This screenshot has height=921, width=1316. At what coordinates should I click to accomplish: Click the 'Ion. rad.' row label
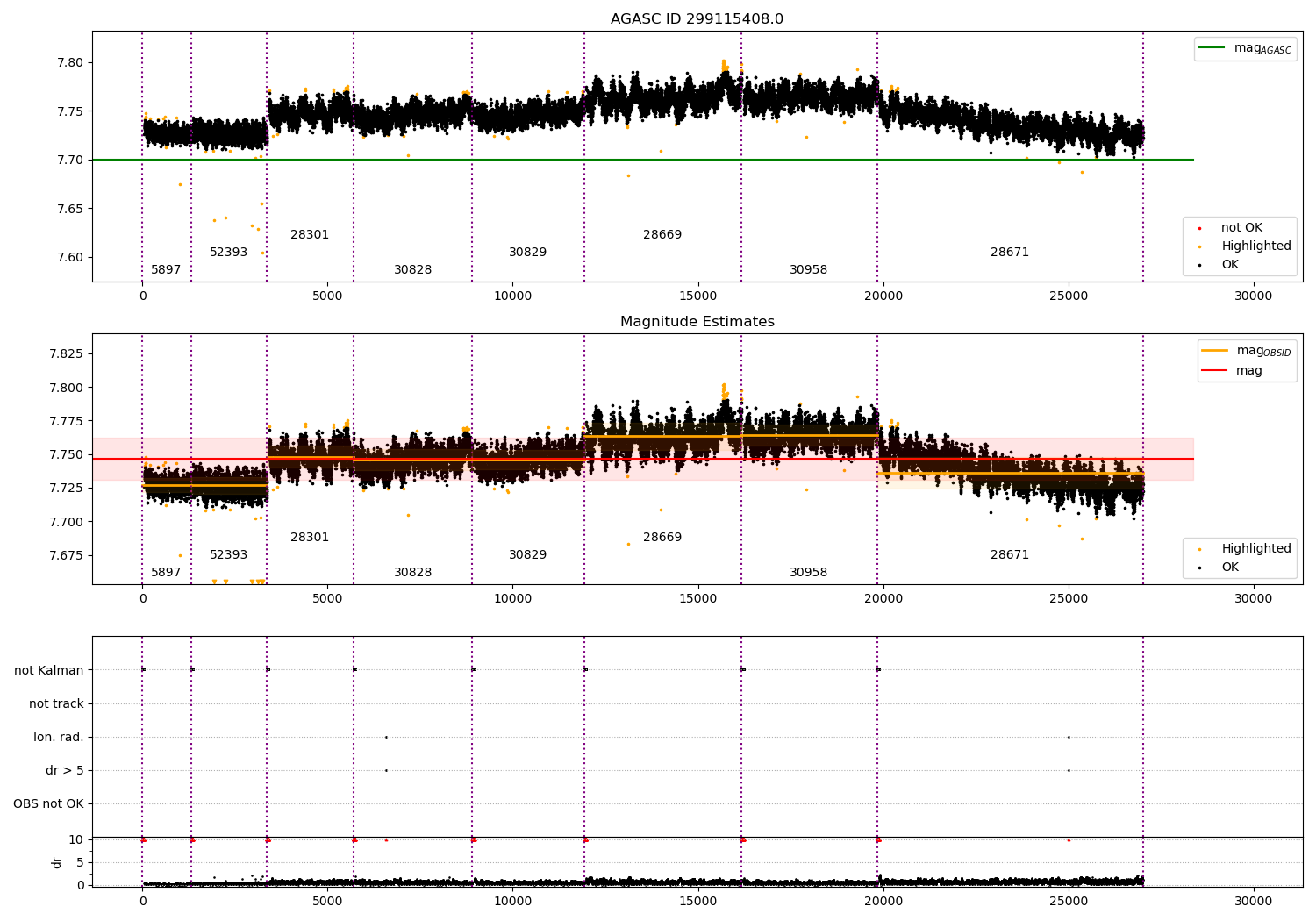(59, 738)
